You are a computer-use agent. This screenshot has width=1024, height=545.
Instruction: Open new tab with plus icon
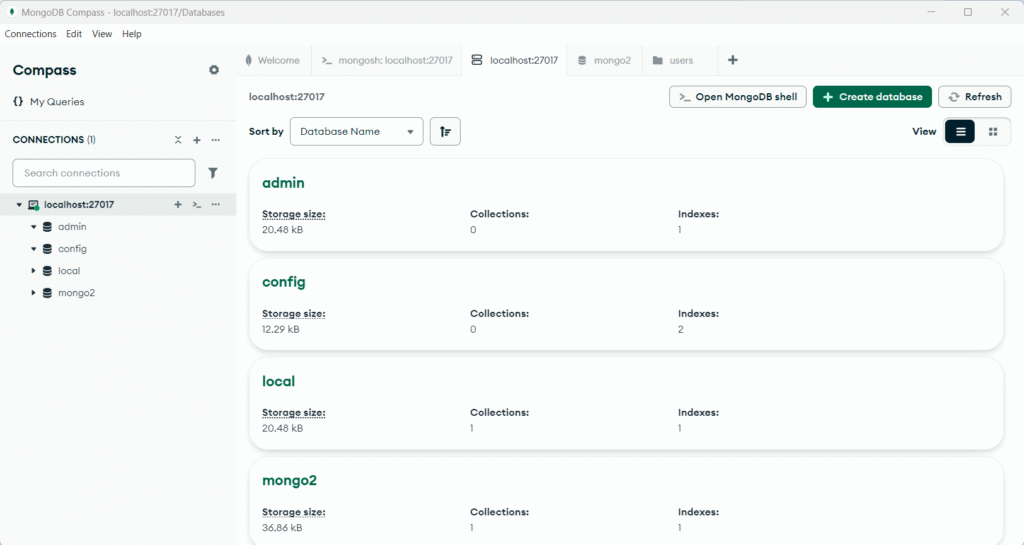(733, 60)
